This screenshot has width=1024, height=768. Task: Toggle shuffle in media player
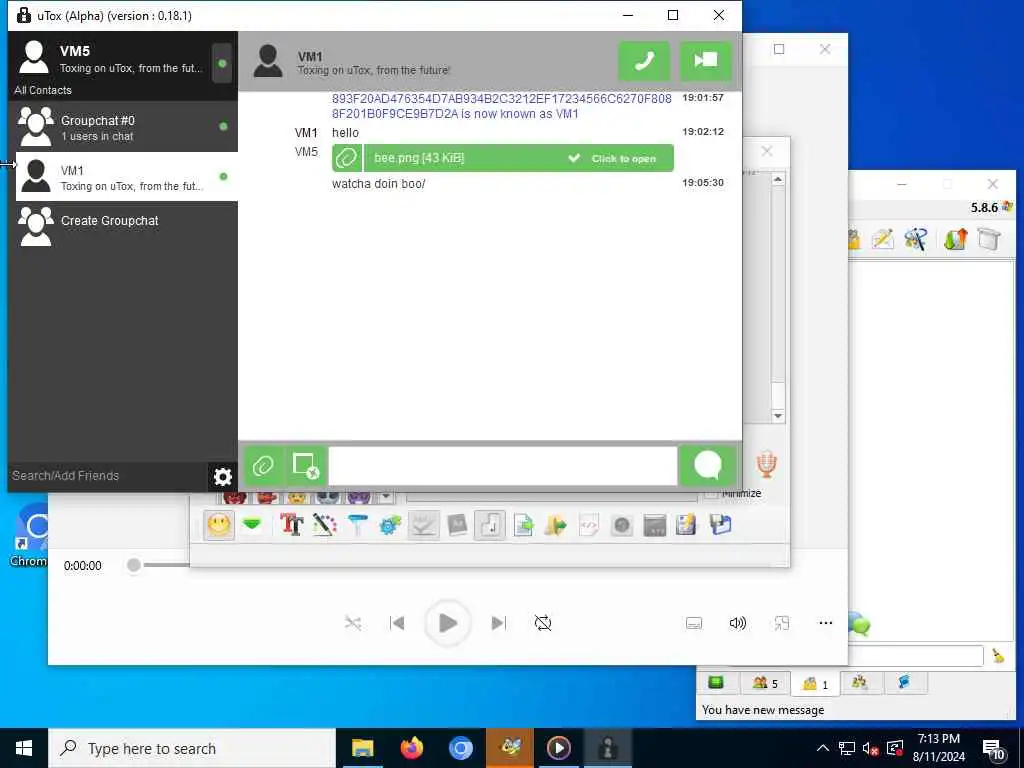[x=353, y=623]
